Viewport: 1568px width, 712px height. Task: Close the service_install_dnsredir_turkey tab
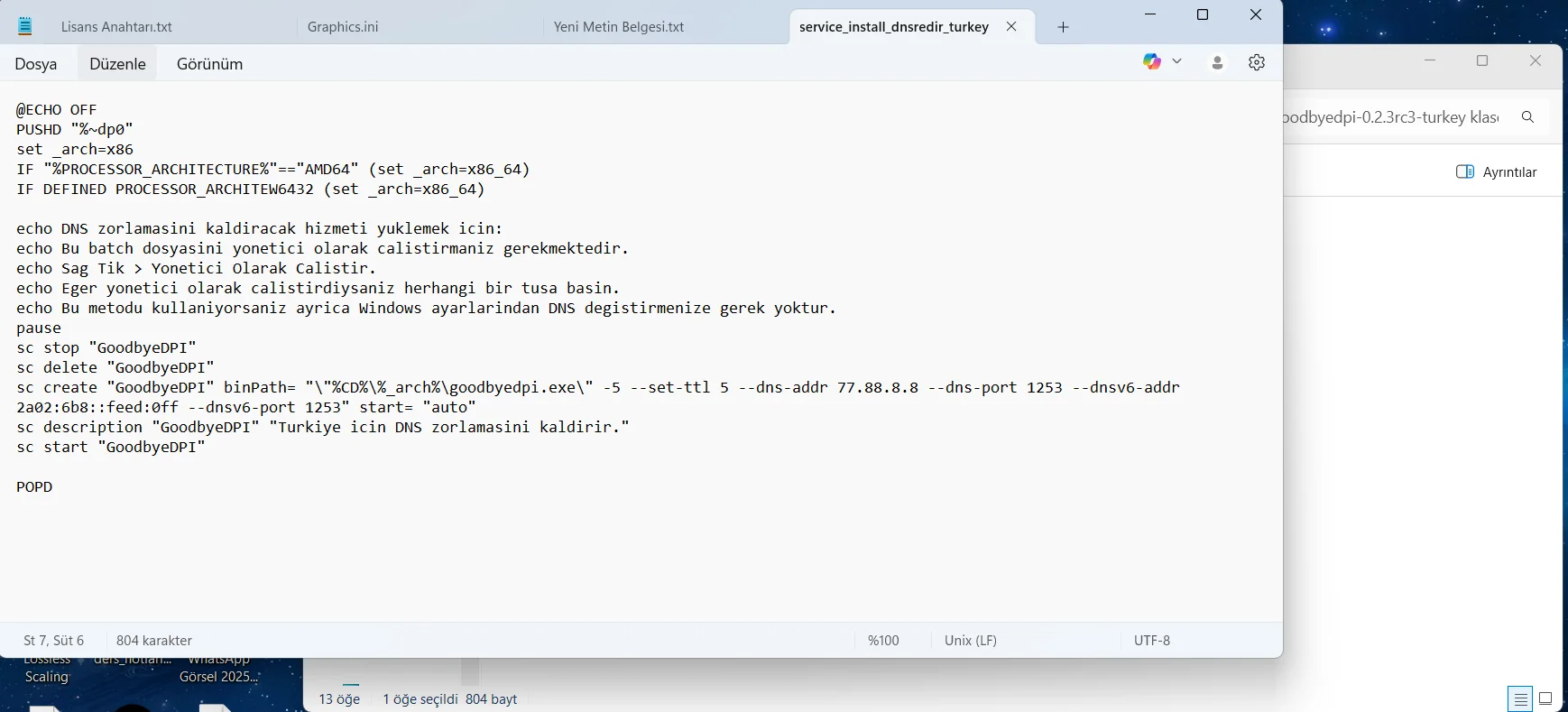point(1011,26)
